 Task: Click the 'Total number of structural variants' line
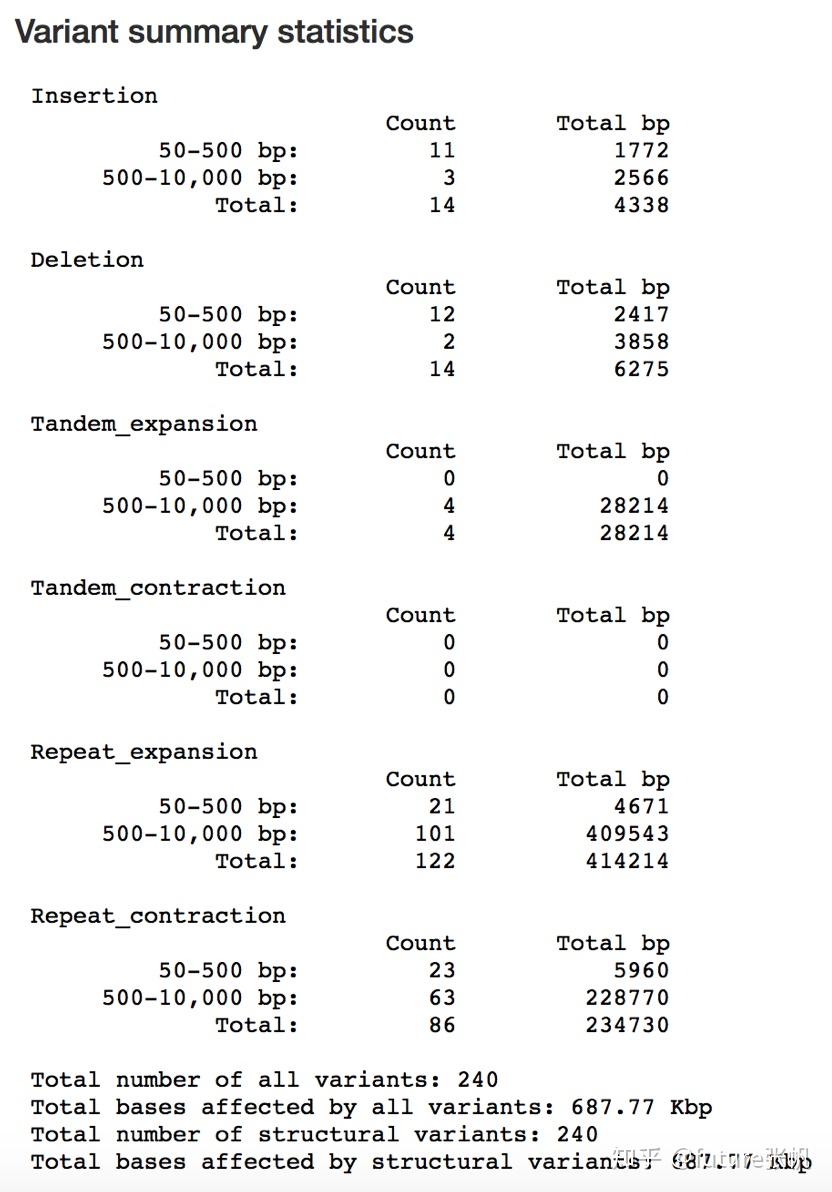(x=314, y=1134)
